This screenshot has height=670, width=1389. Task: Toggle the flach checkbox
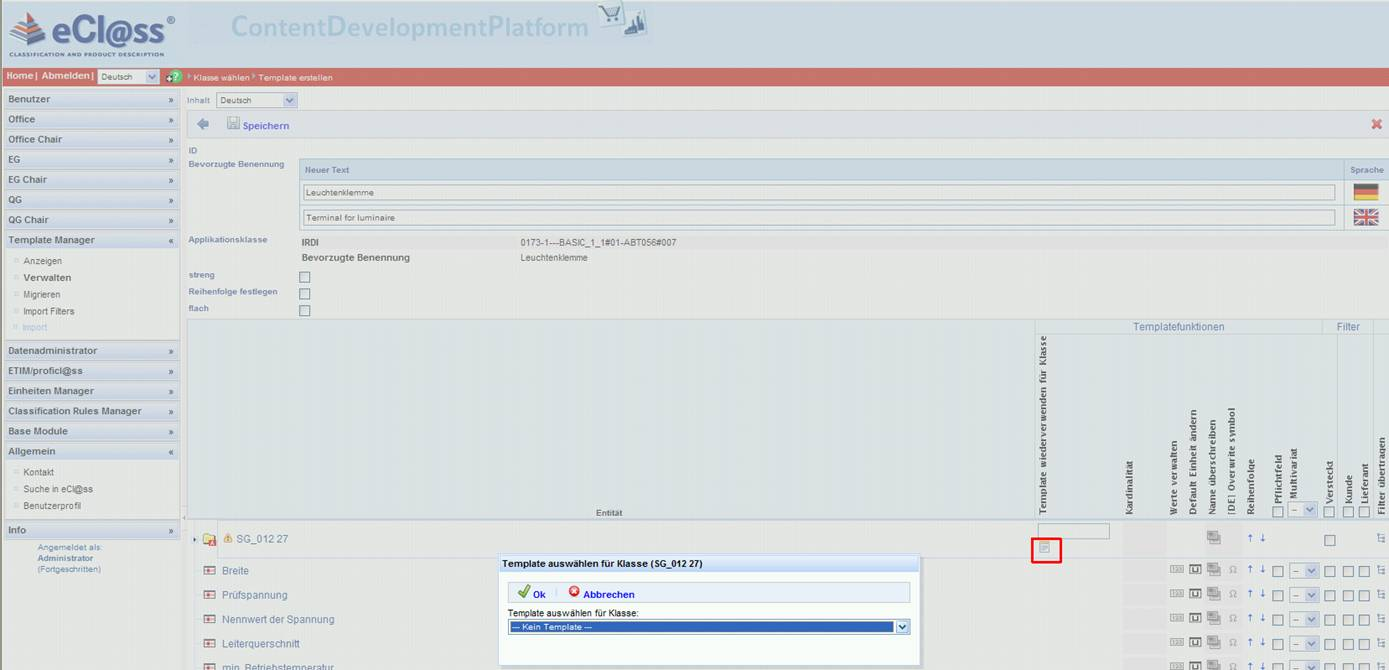[x=305, y=311]
